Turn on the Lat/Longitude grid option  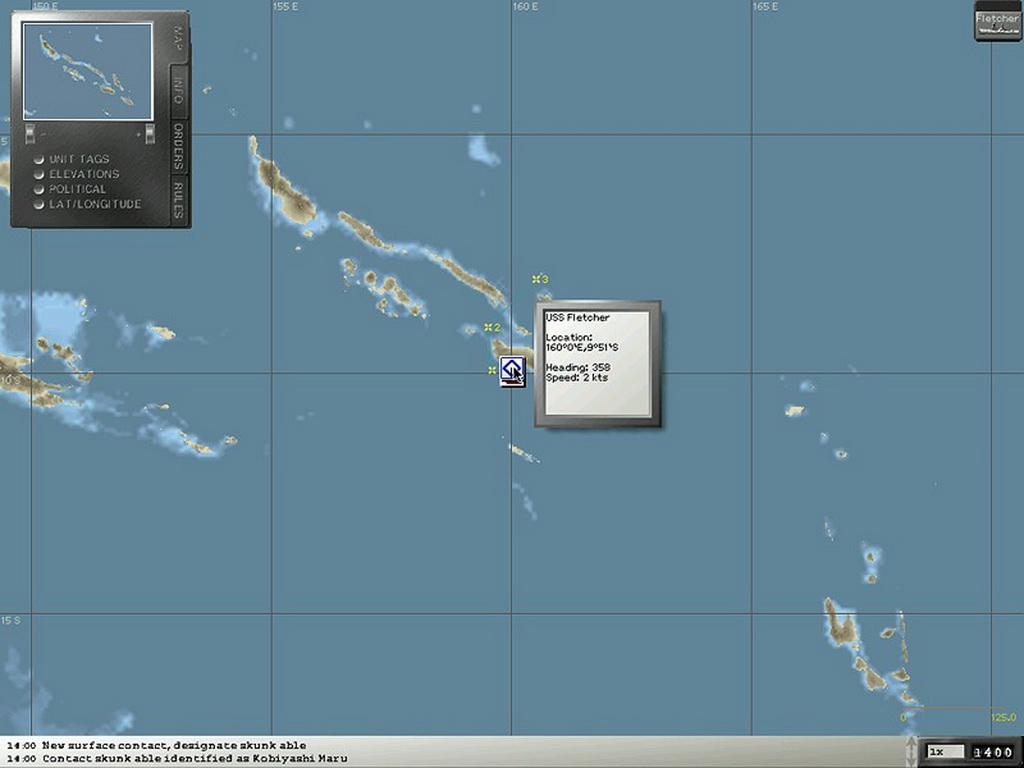(39, 205)
